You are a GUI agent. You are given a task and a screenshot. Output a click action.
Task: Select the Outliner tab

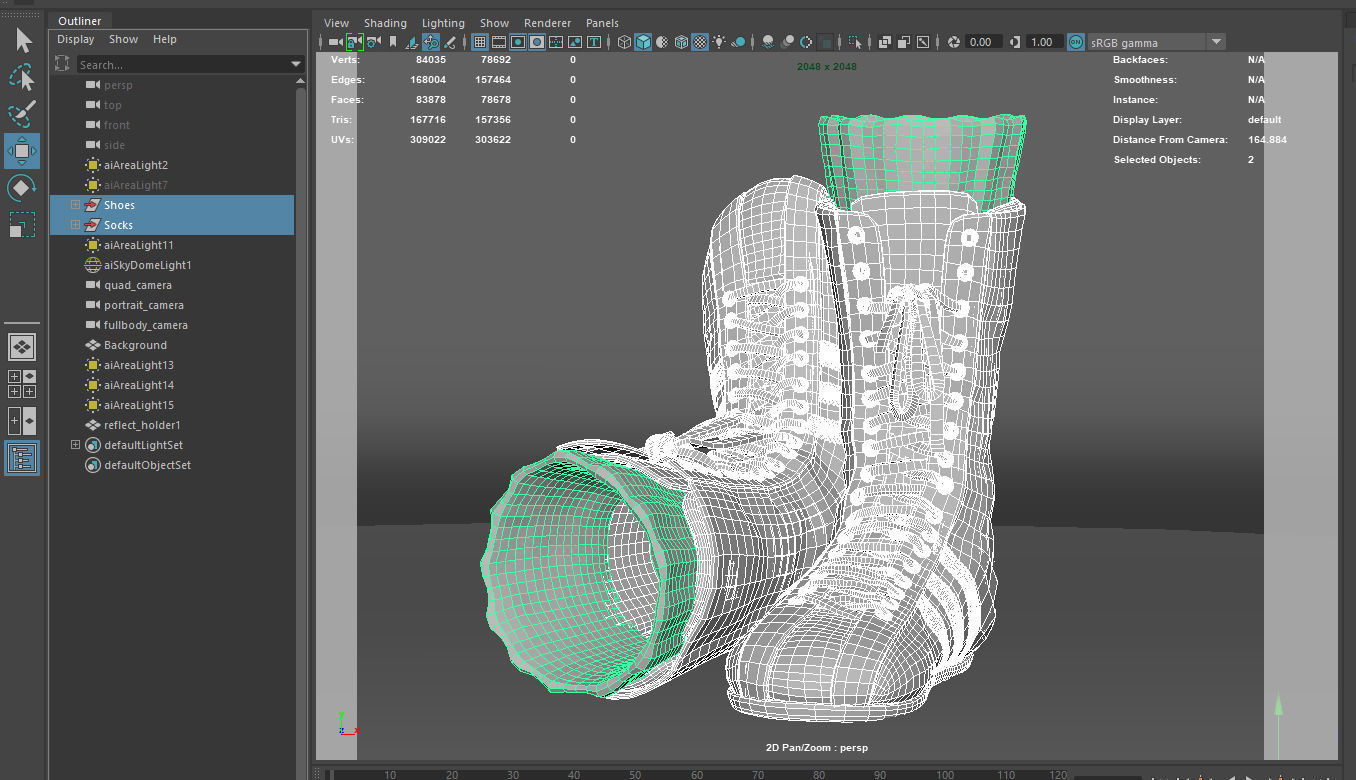click(79, 21)
